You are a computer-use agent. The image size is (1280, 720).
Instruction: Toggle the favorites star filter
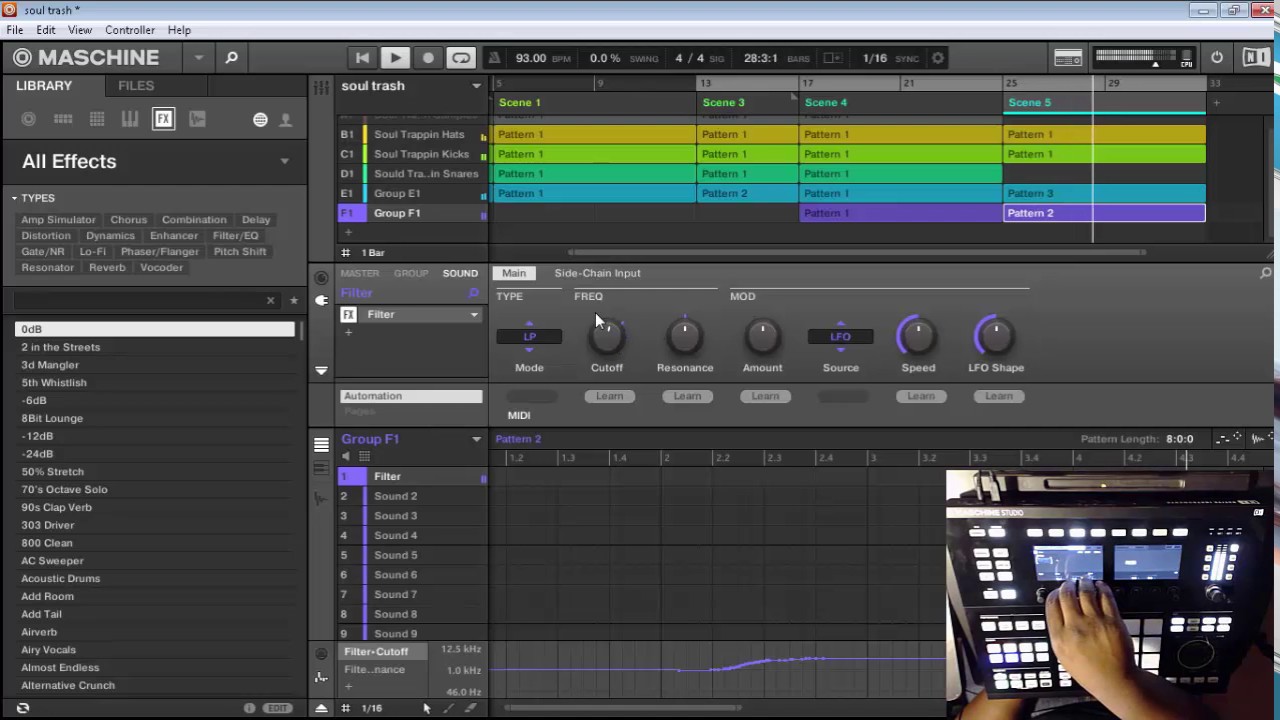click(x=293, y=300)
